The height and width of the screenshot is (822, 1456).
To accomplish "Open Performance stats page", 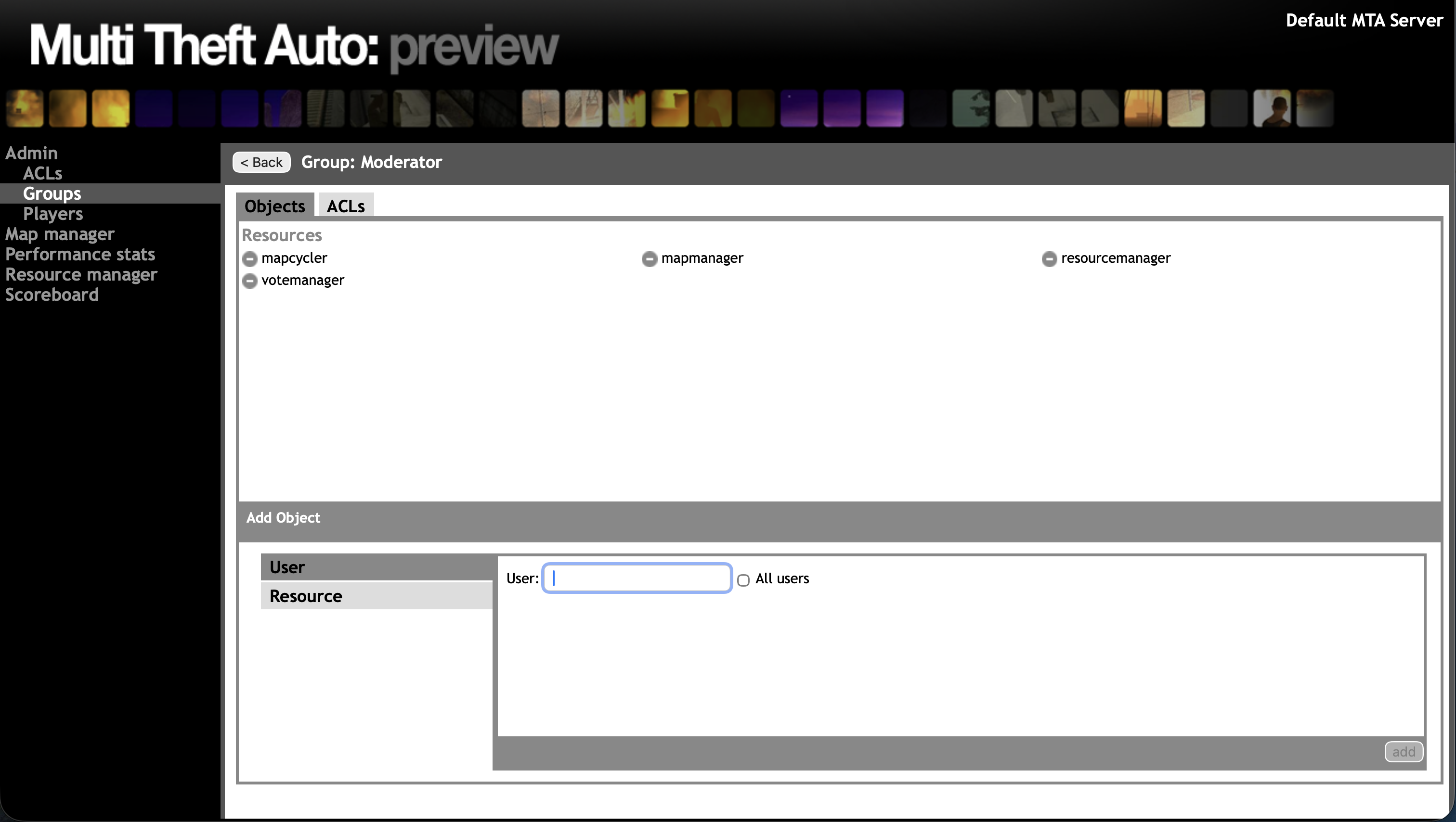I will click(x=80, y=254).
